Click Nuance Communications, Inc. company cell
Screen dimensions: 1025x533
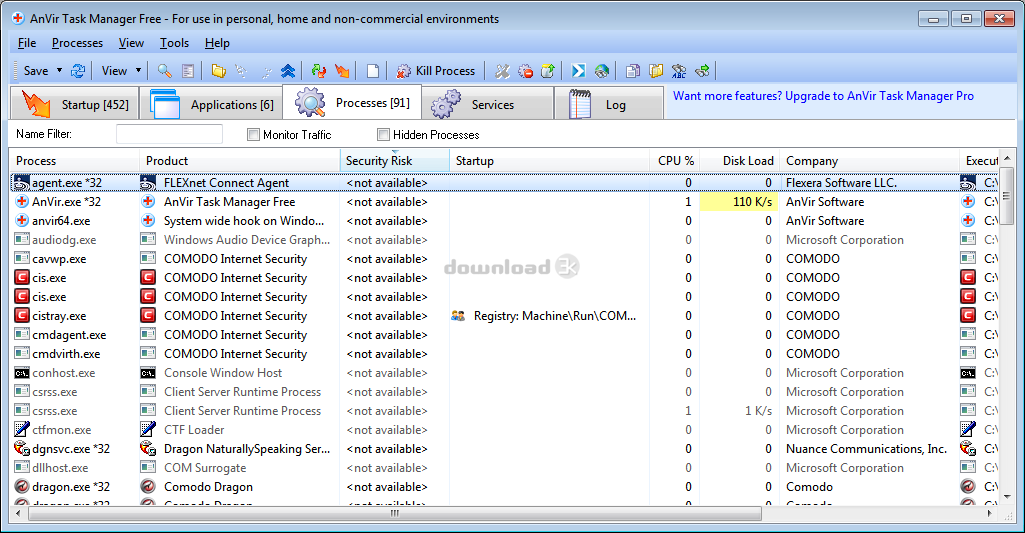click(866, 449)
